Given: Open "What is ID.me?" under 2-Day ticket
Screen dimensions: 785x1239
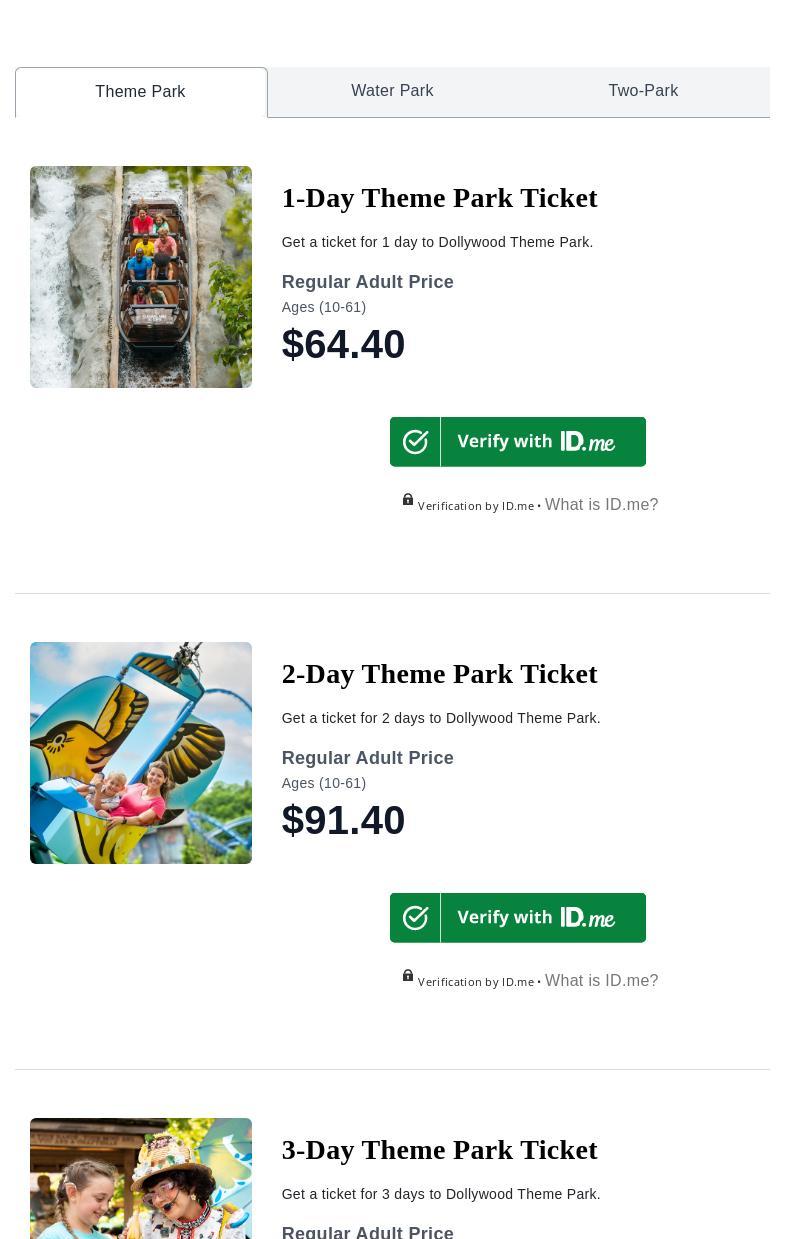Looking at the screenshot, I should click(601, 981).
